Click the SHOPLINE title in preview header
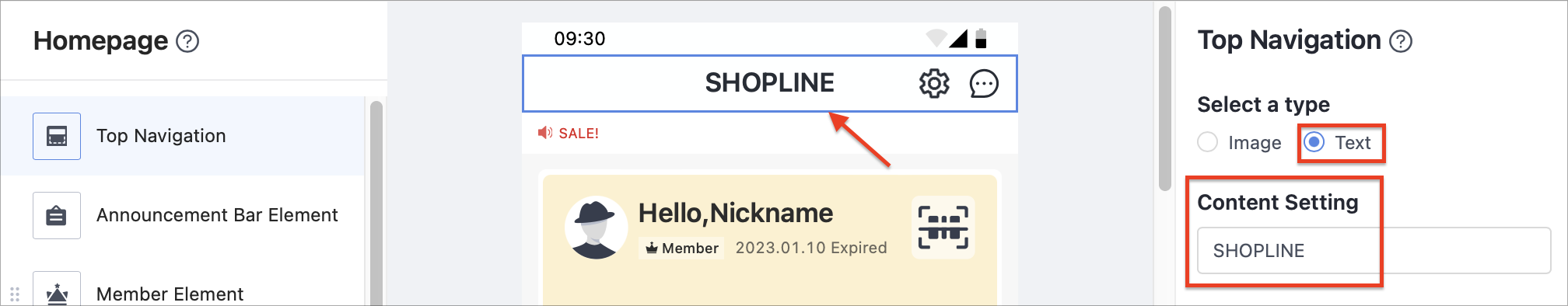 [x=769, y=83]
